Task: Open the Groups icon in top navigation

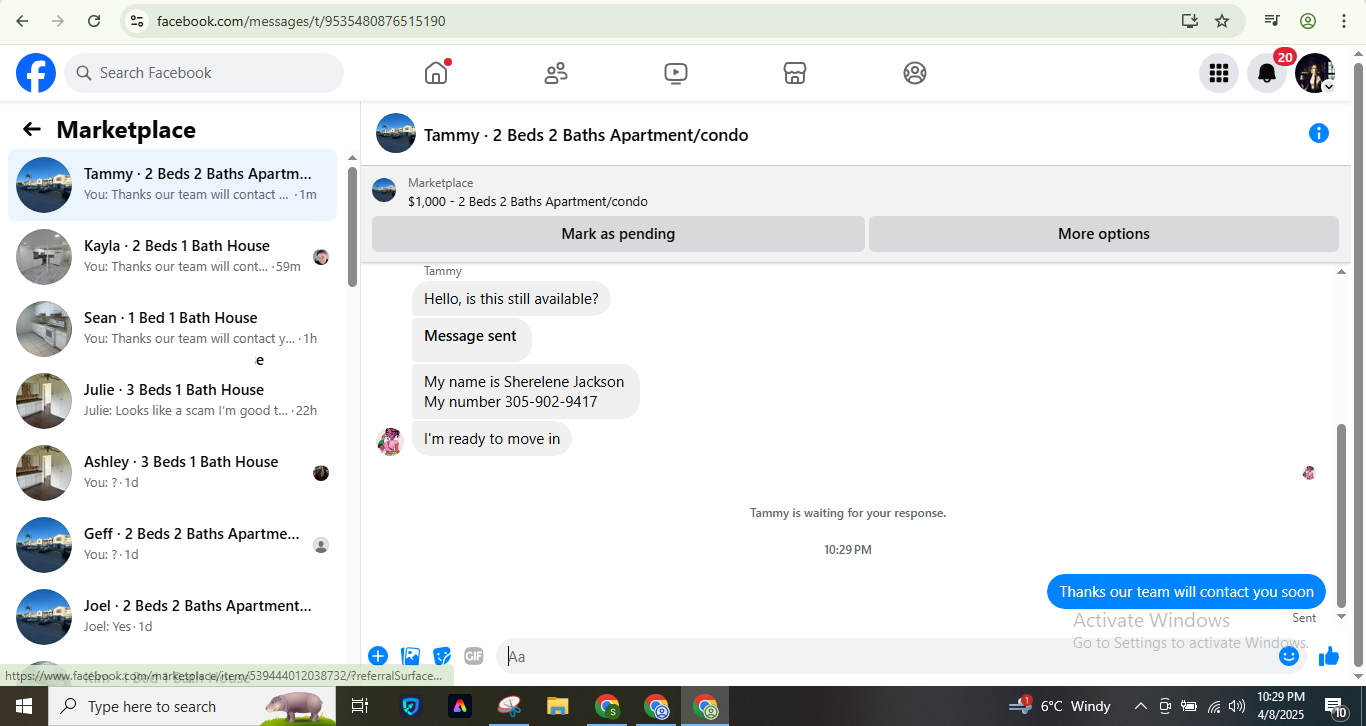Action: [915, 73]
